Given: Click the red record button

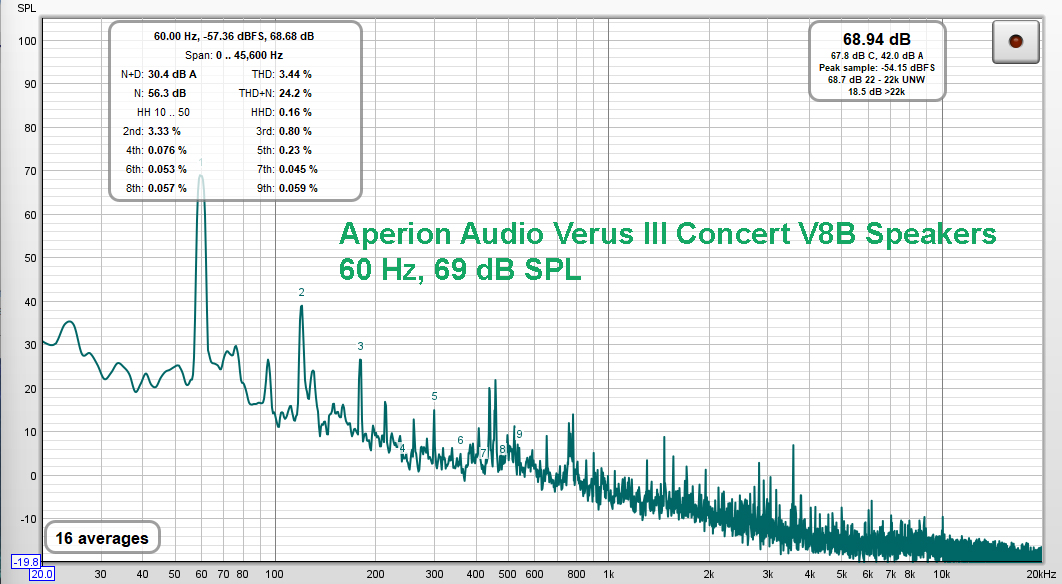Looking at the screenshot, I should (x=1015, y=42).
